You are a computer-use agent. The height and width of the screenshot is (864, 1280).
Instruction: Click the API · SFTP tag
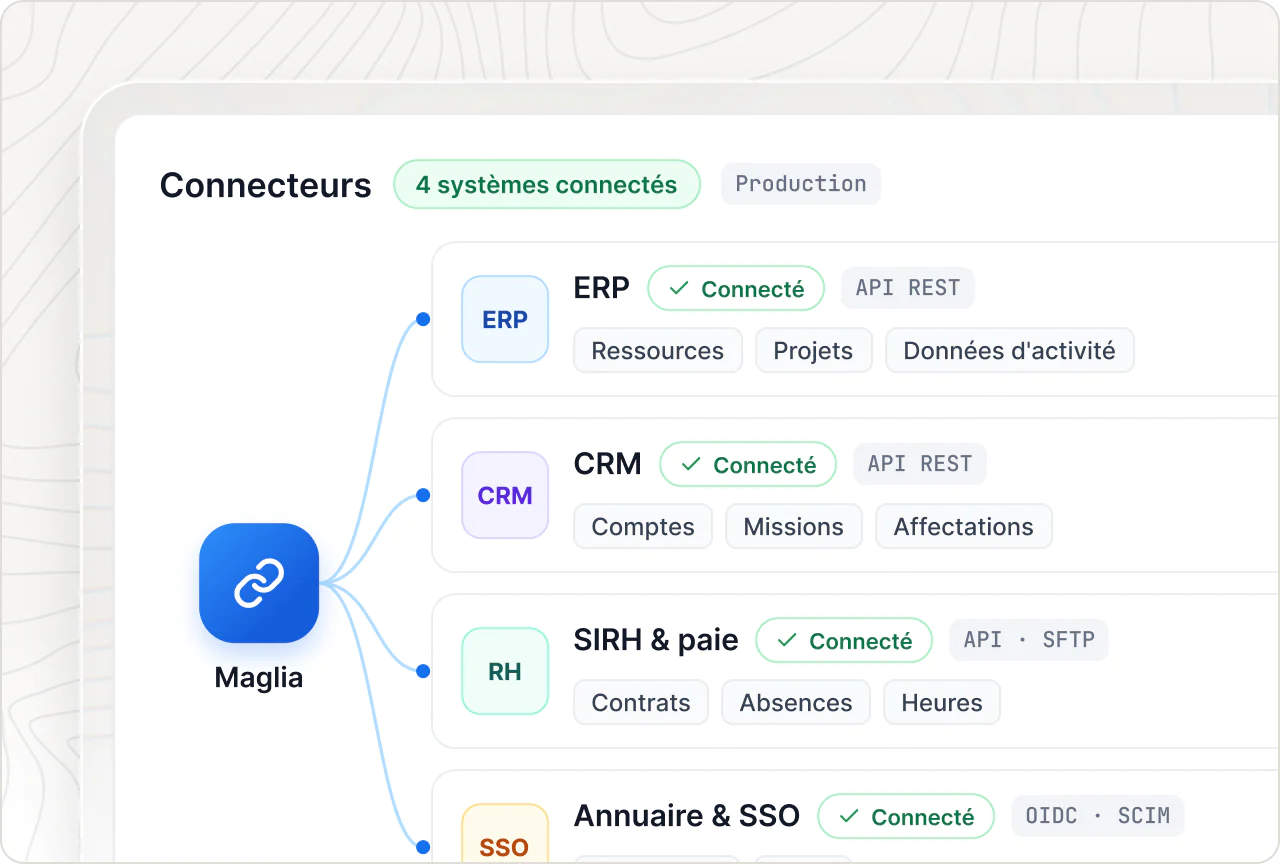point(1029,640)
